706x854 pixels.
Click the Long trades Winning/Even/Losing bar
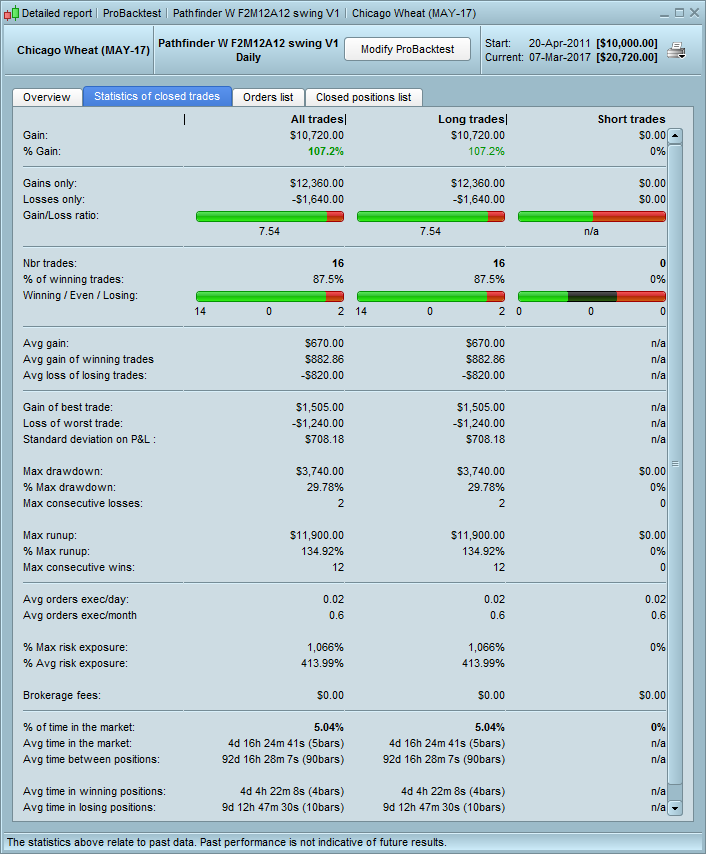tap(431, 296)
